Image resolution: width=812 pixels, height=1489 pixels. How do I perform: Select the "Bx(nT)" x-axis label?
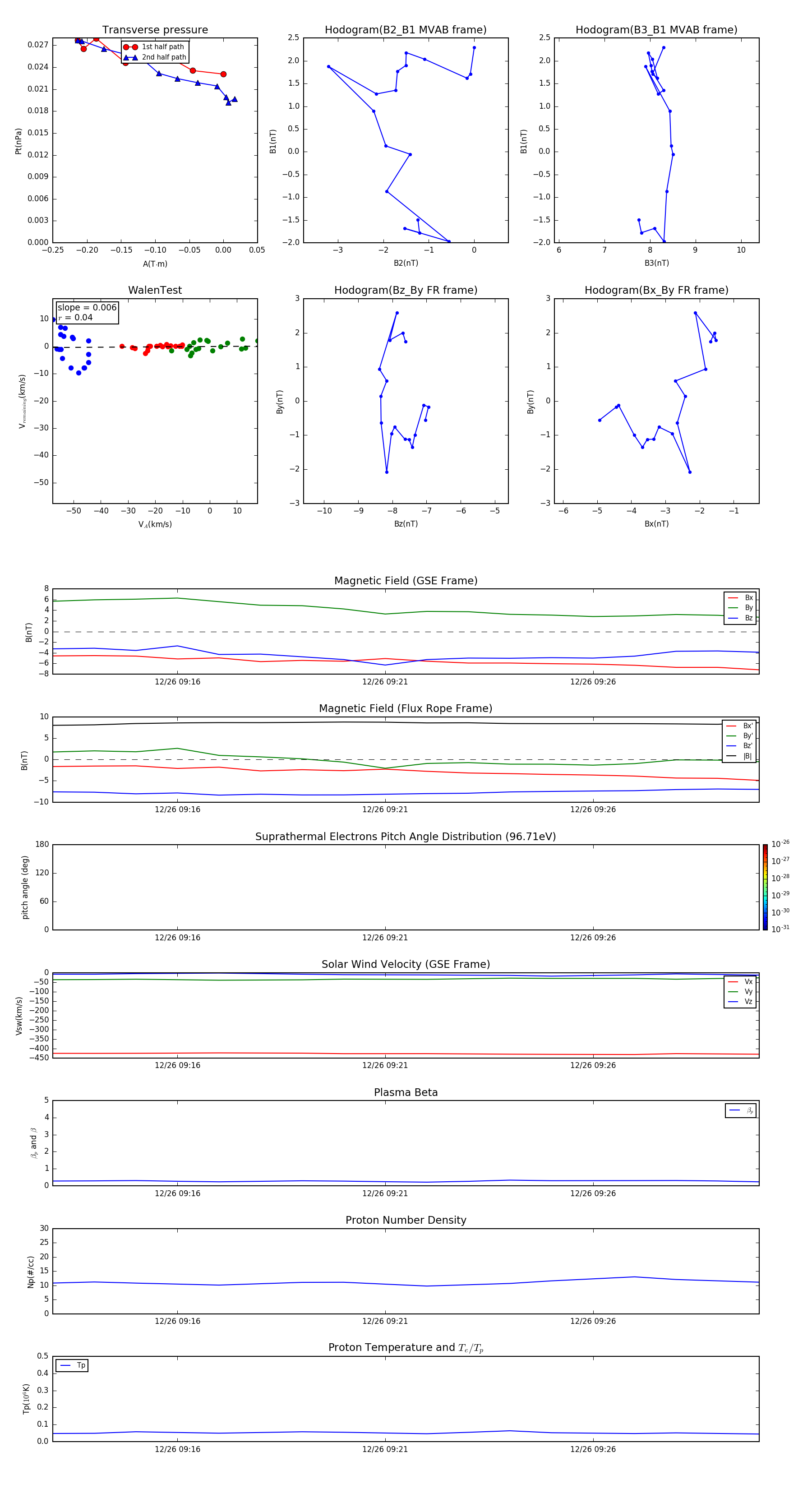click(656, 524)
